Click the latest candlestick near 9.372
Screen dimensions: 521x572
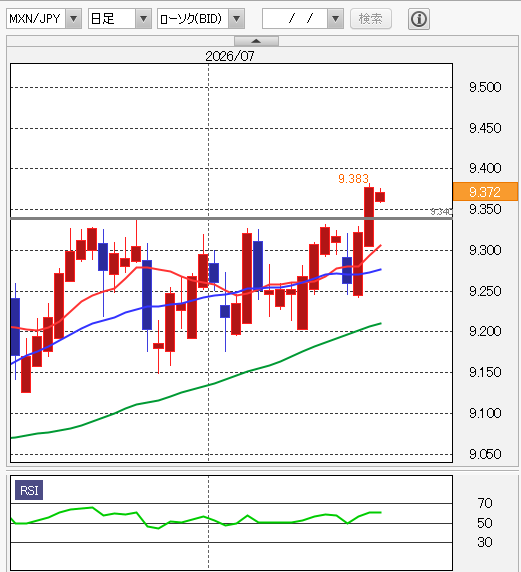(x=380, y=197)
